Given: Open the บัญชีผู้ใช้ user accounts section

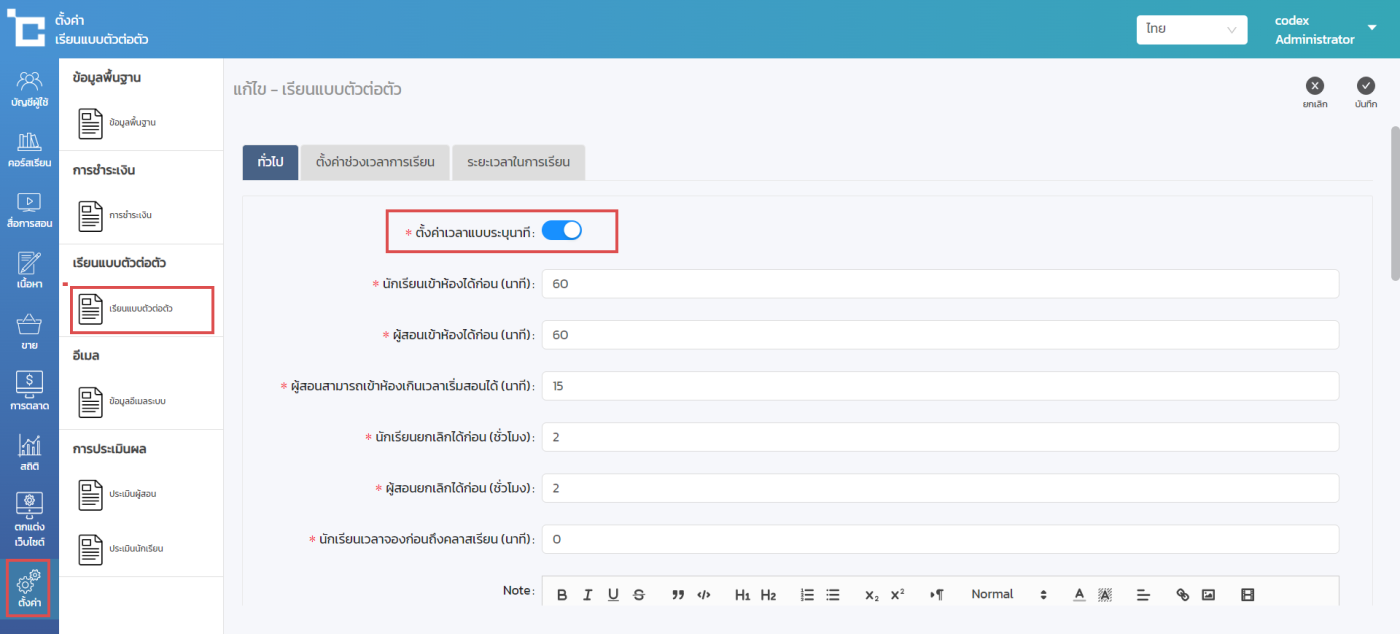Looking at the screenshot, I should coord(29,89).
